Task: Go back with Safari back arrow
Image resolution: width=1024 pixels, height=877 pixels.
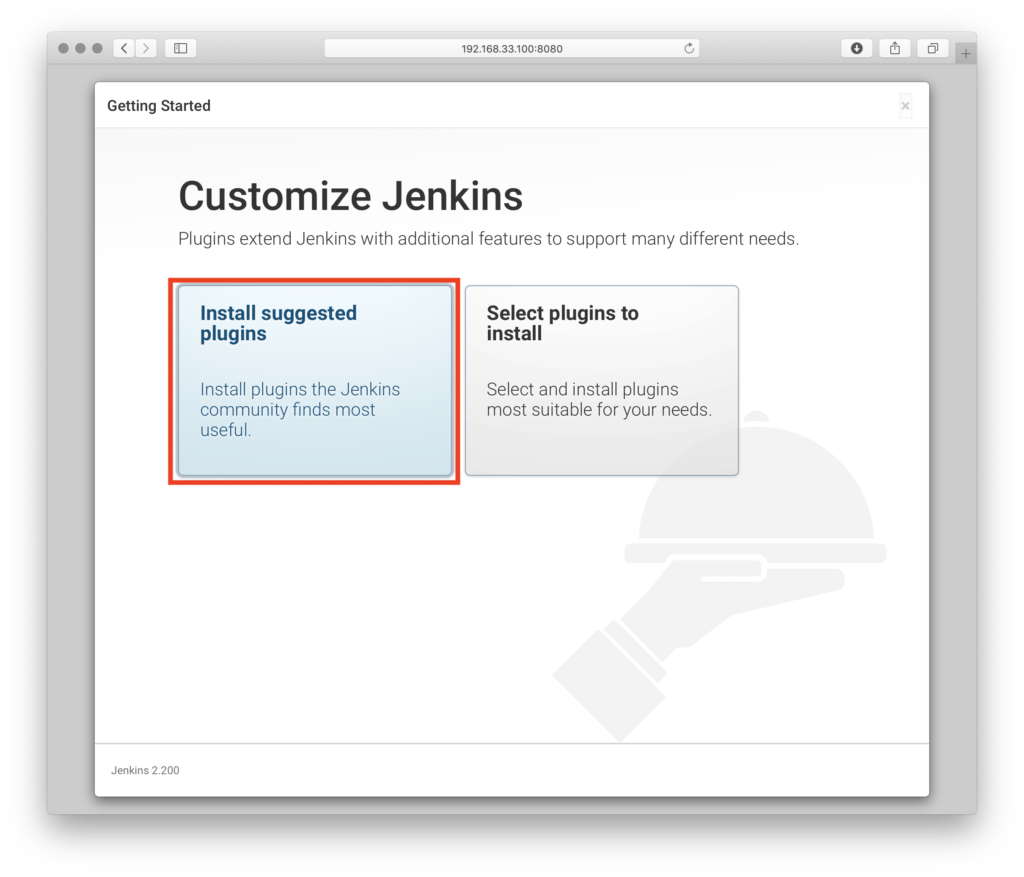Action: pos(124,48)
